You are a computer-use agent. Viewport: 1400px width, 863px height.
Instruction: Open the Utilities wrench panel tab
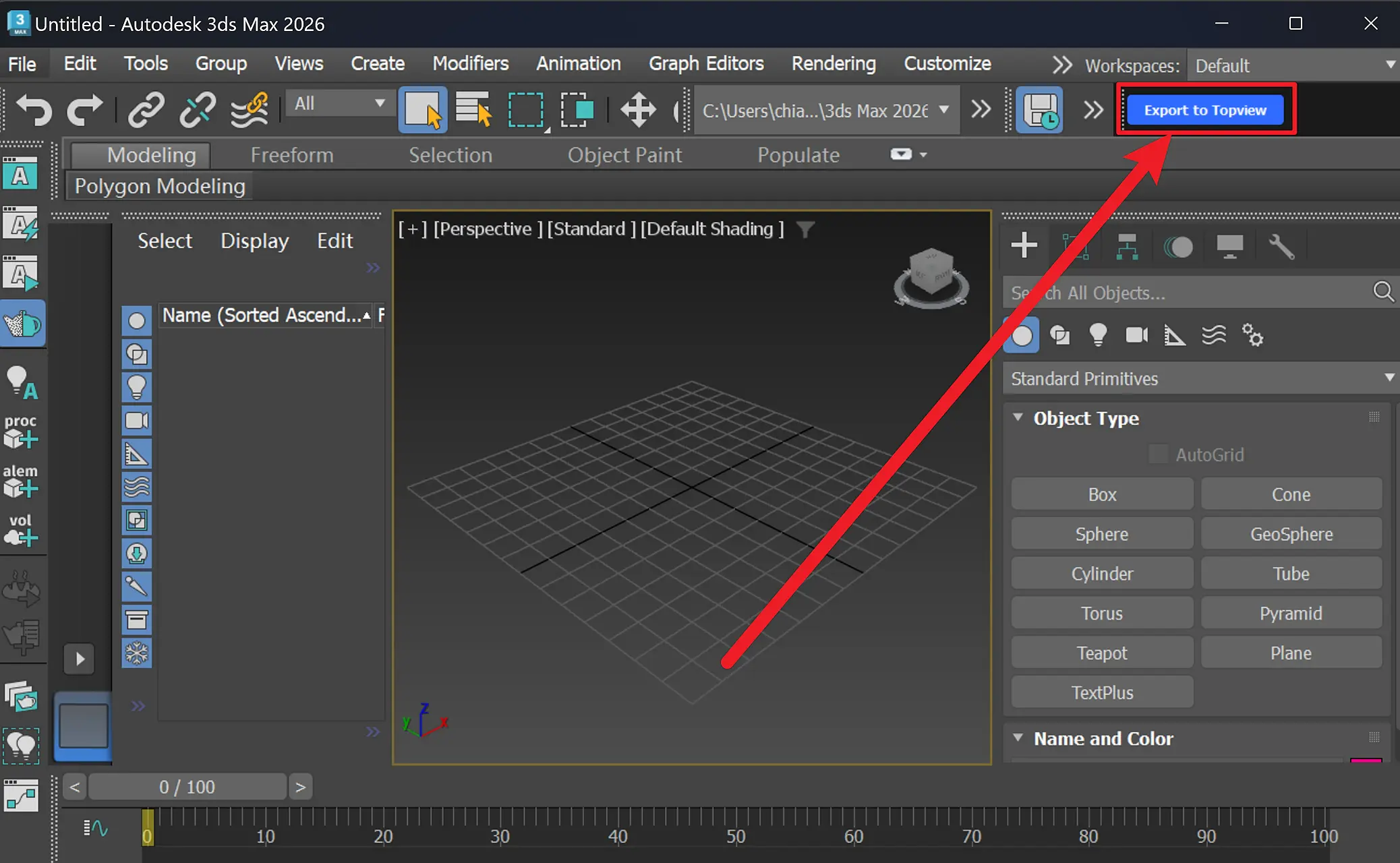pos(1281,246)
